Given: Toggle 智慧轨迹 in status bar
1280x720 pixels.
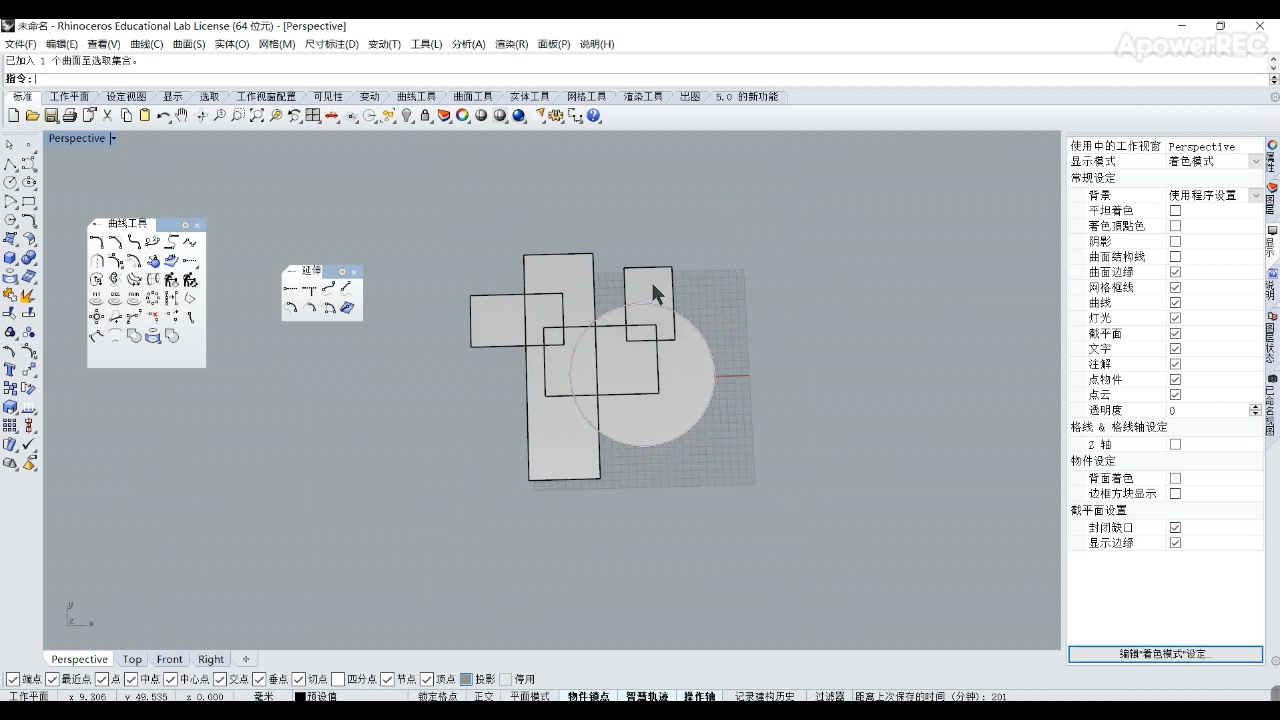Looking at the screenshot, I should 647,696.
